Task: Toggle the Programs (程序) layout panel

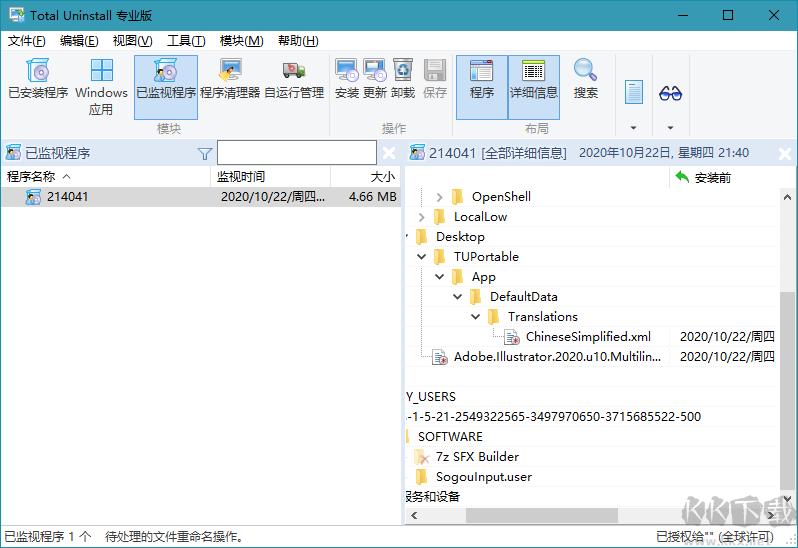Action: click(x=481, y=87)
